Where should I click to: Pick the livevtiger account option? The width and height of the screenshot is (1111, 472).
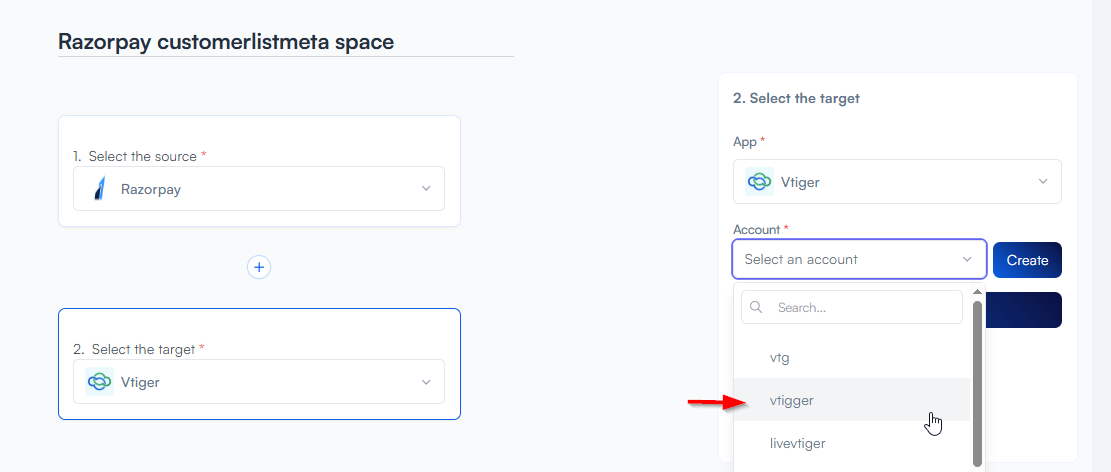pyautogui.click(x=797, y=442)
